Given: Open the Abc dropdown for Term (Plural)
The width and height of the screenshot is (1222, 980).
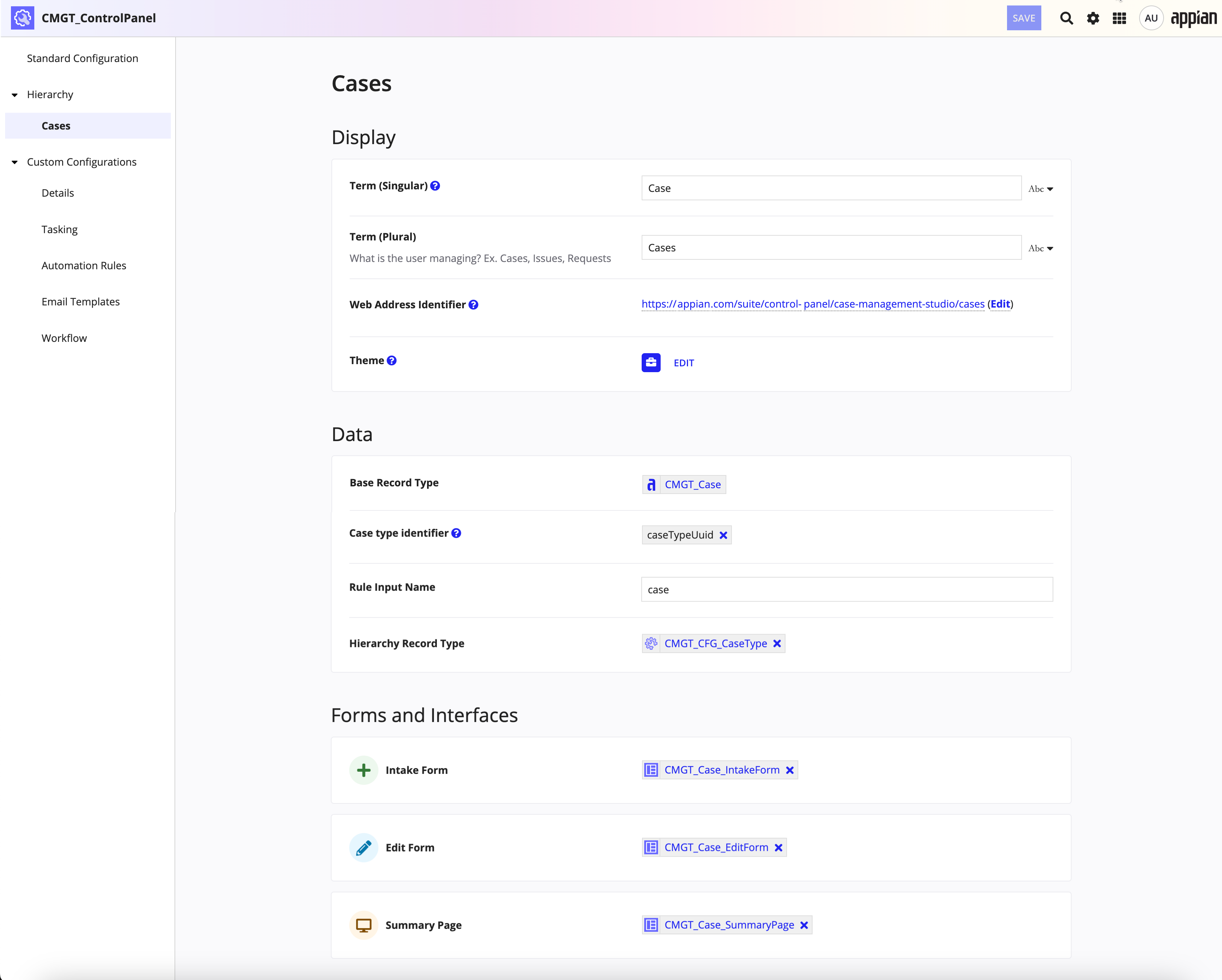Looking at the screenshot, I should [1041, 248].
